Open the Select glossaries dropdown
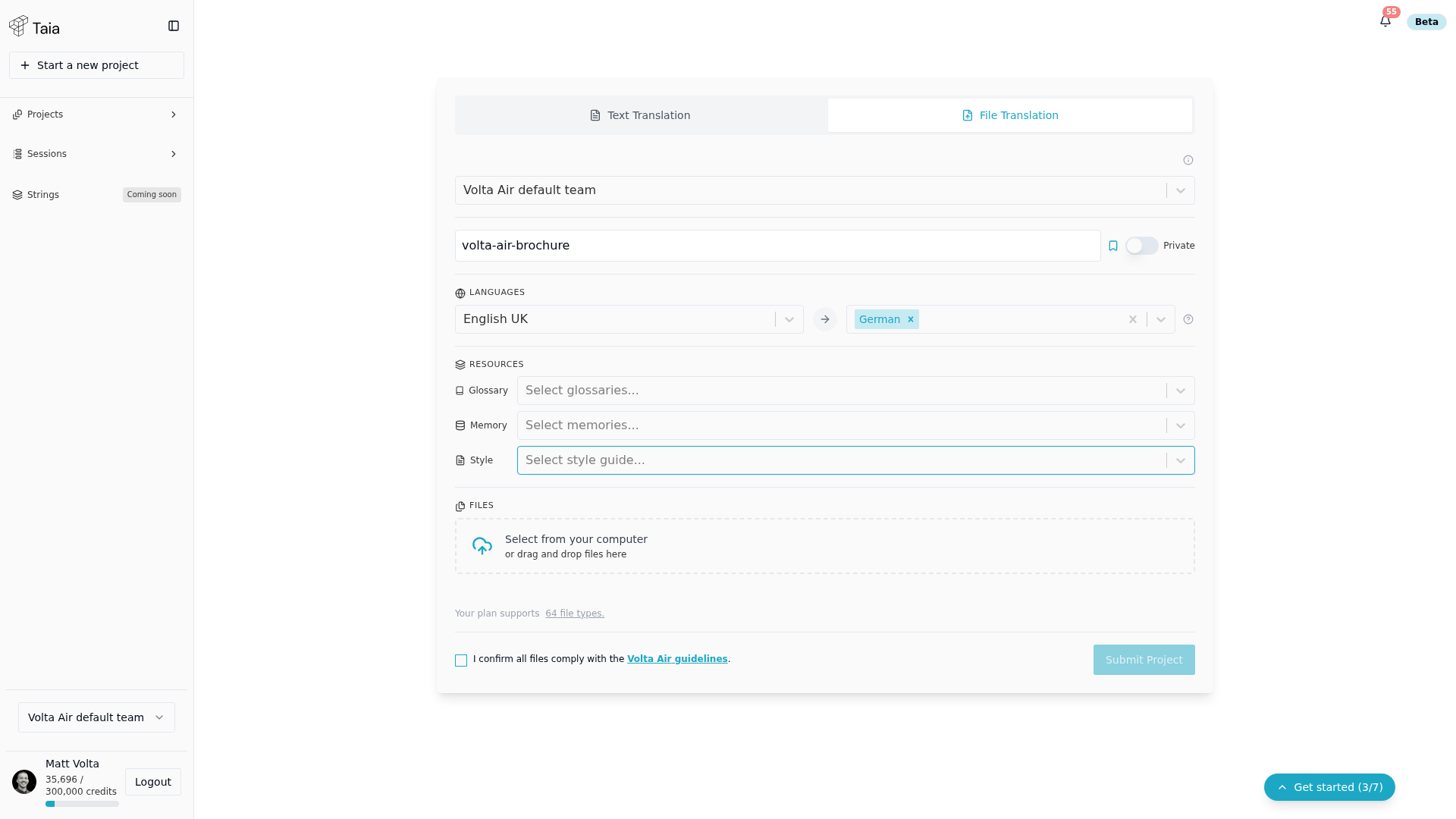The image size is (1456, 819). pos(856,391)
